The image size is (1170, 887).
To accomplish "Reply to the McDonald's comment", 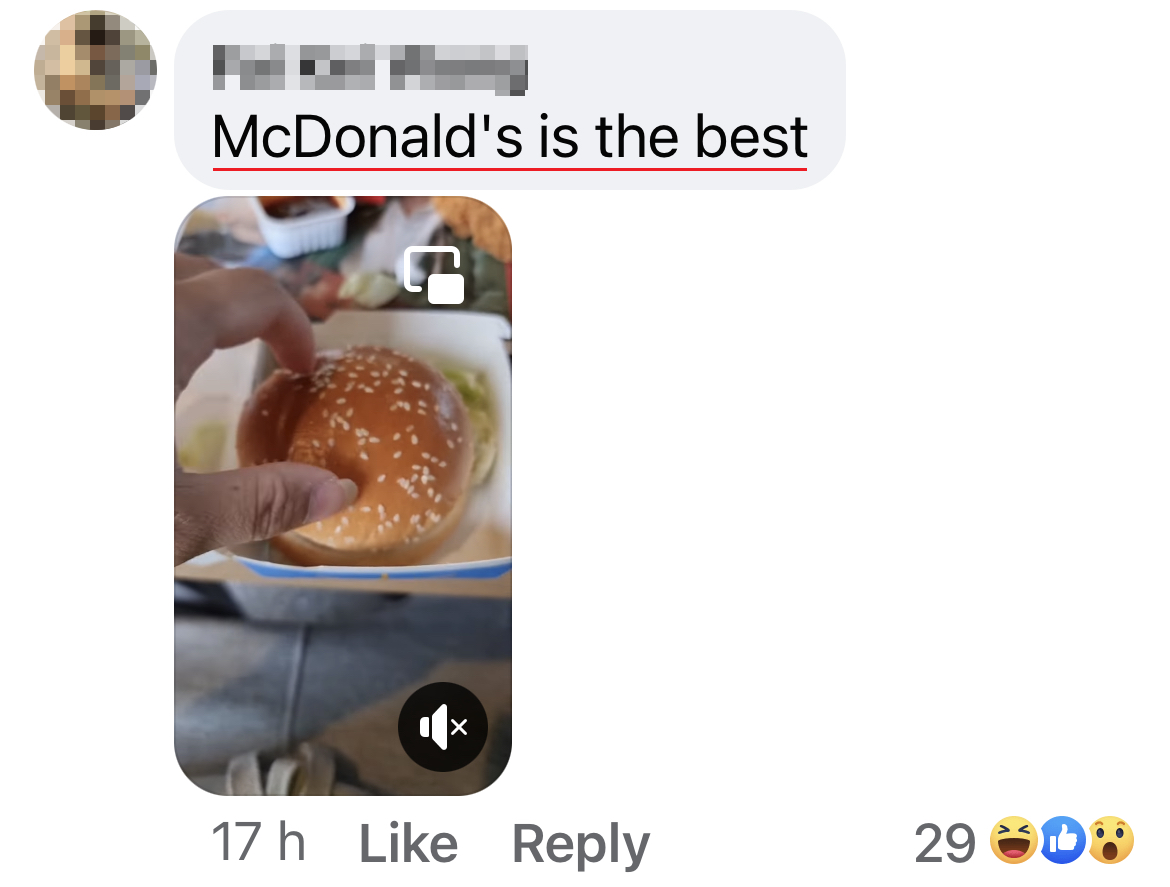I will (581, 845).
